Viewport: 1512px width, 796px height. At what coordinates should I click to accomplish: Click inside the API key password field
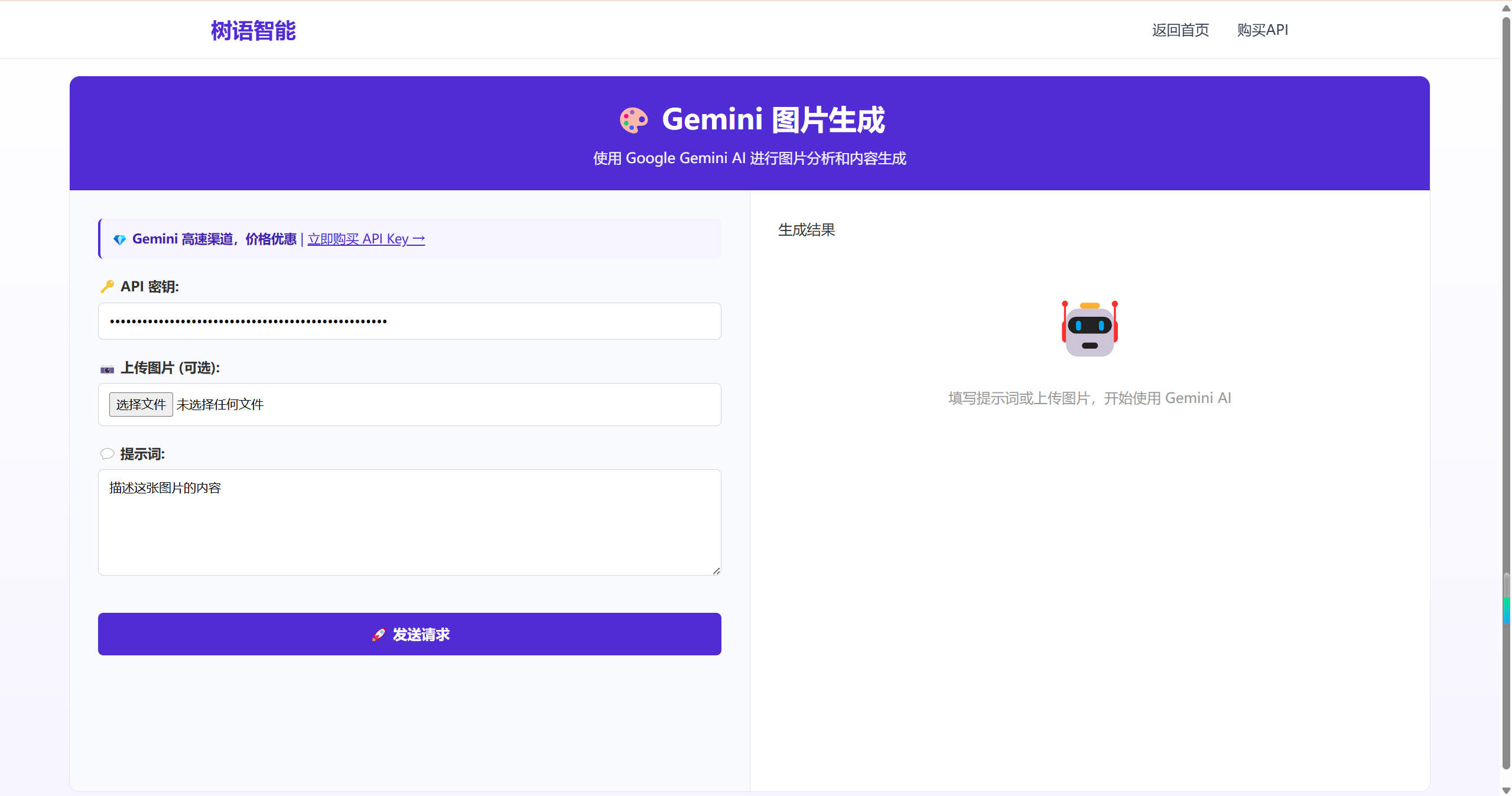pos(409,321)
